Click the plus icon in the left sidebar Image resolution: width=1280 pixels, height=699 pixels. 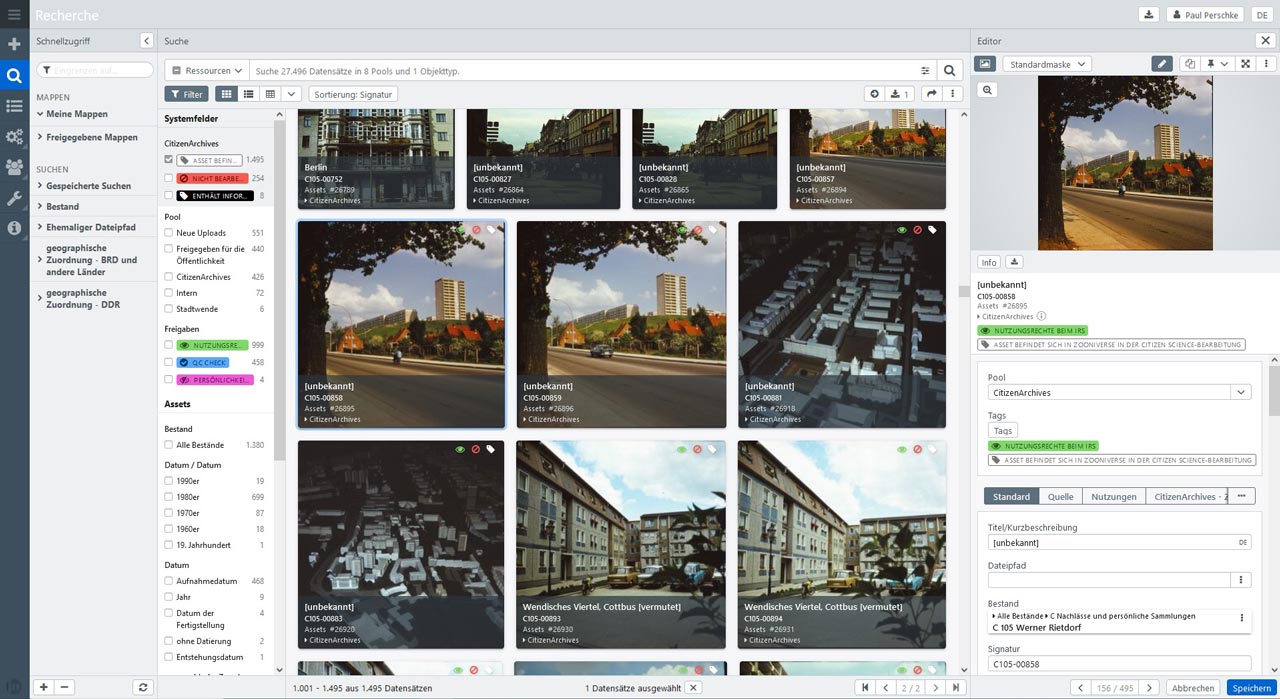click(x=14, y=45)
